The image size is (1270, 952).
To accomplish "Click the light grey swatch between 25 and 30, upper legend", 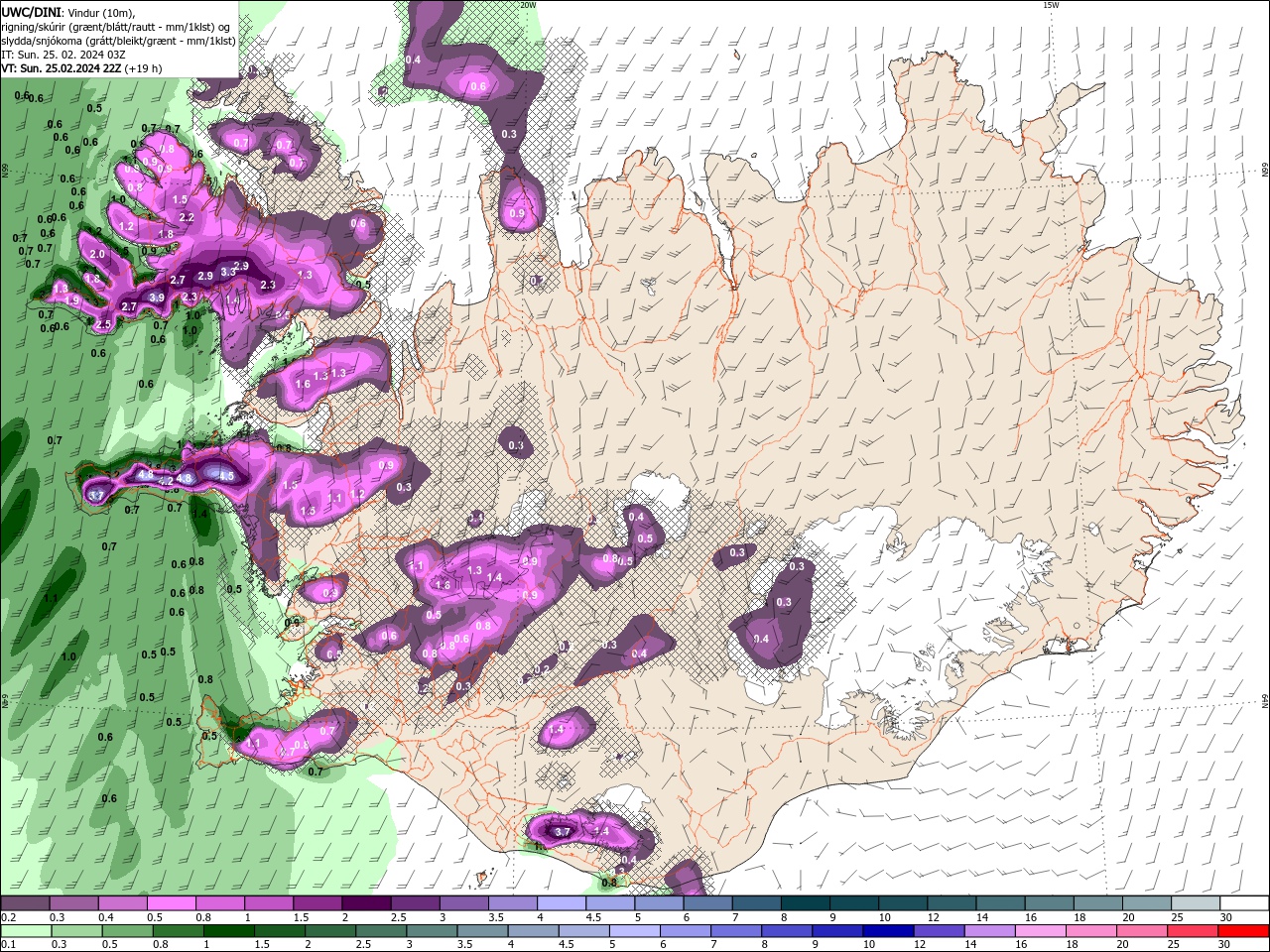I will (1197, 903).
